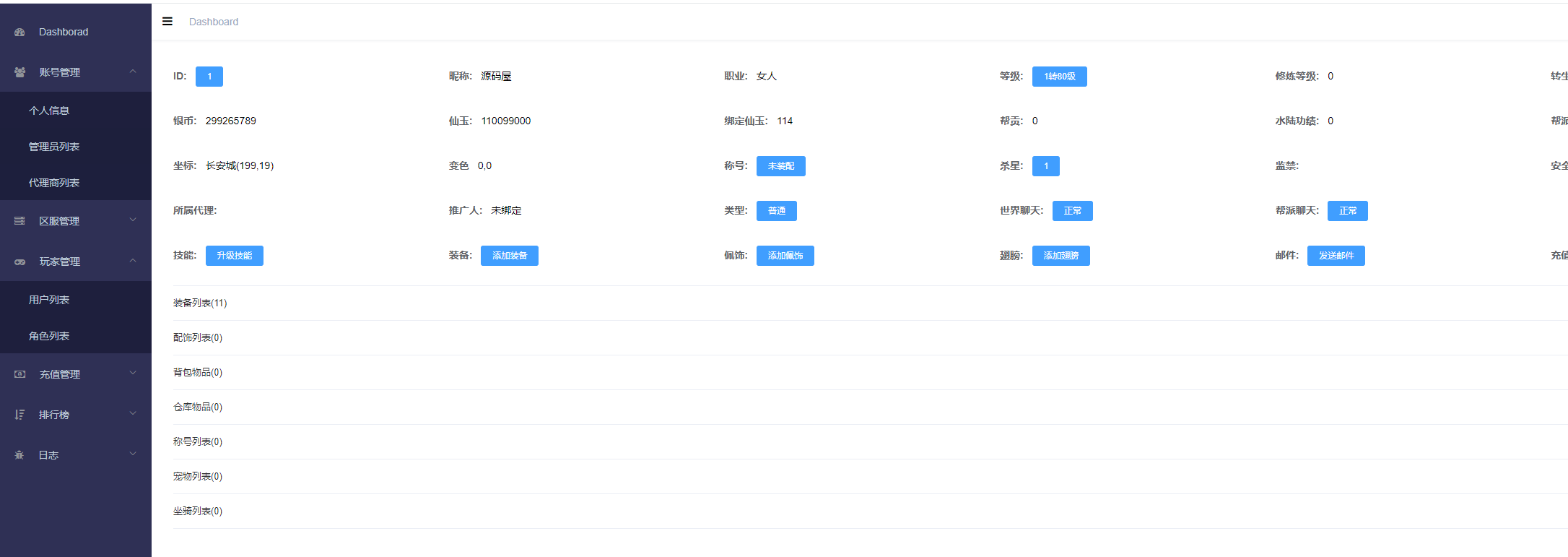Click the Dashboard breadcrumb link
The image size is (1568, 557).
214,22
